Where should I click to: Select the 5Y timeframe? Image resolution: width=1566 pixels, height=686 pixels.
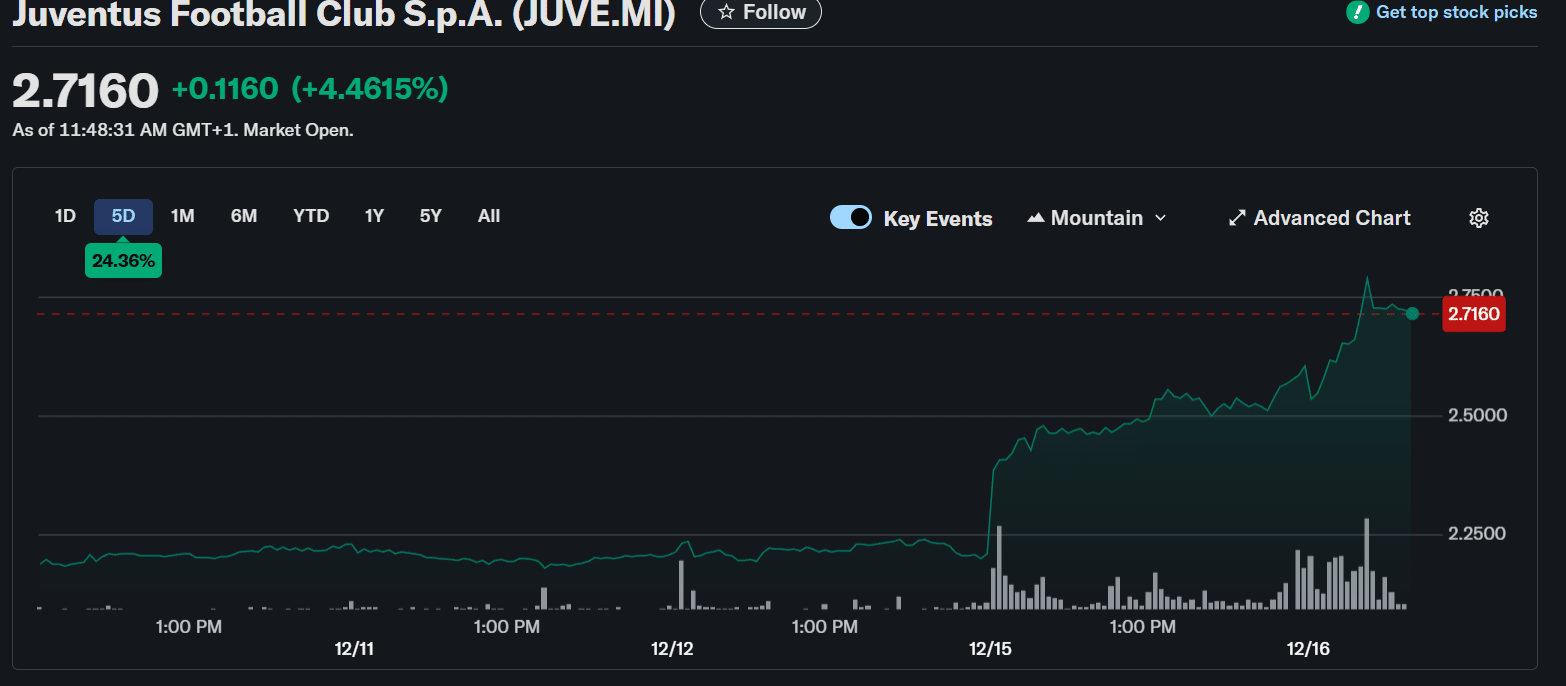[430, 215]
